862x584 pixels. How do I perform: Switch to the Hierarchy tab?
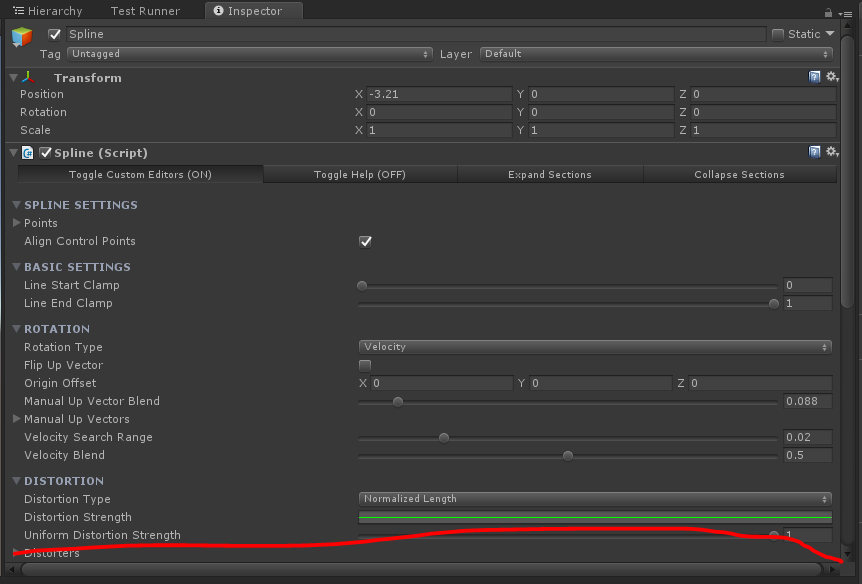50,11
